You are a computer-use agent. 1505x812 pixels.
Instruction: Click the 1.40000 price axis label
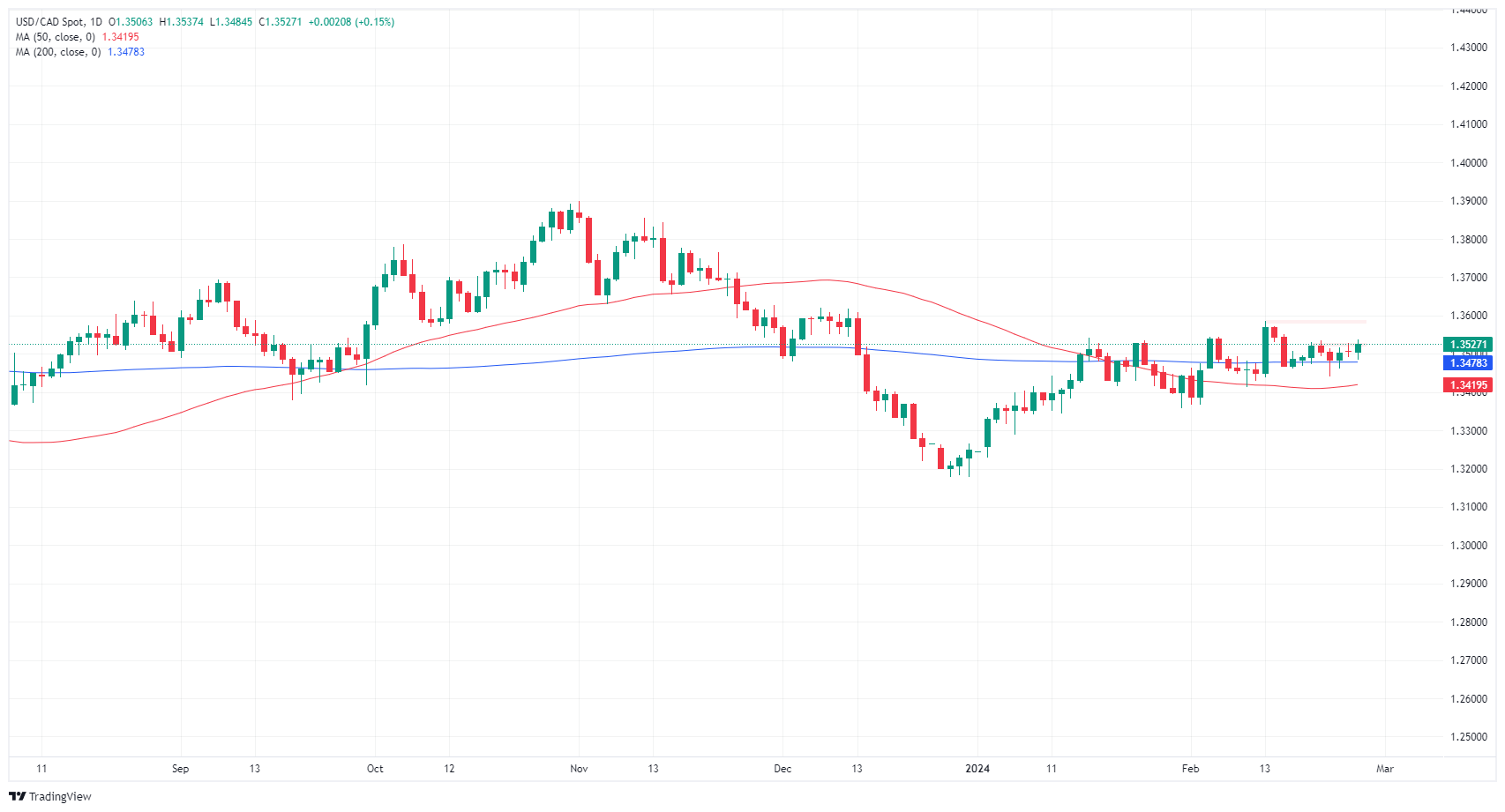click(1468, 163)
